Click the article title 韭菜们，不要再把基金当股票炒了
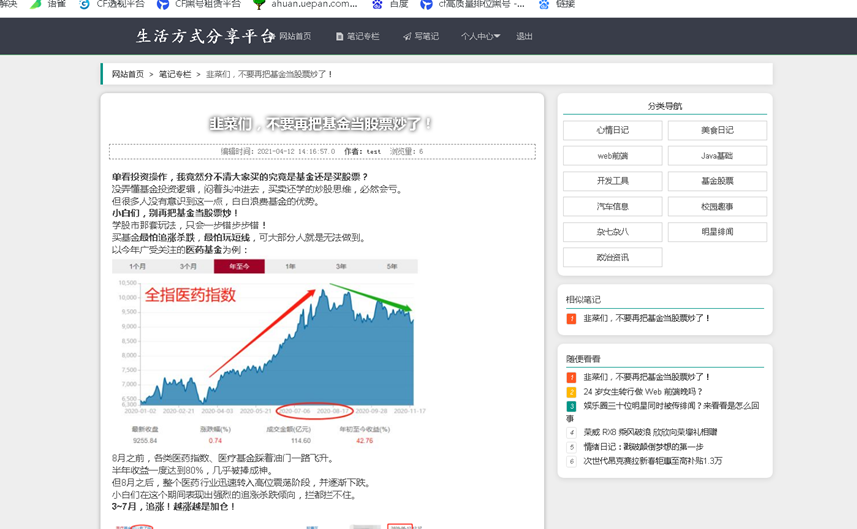The width and height of the screenshot is (857, 529). click(x=321, y=124)
